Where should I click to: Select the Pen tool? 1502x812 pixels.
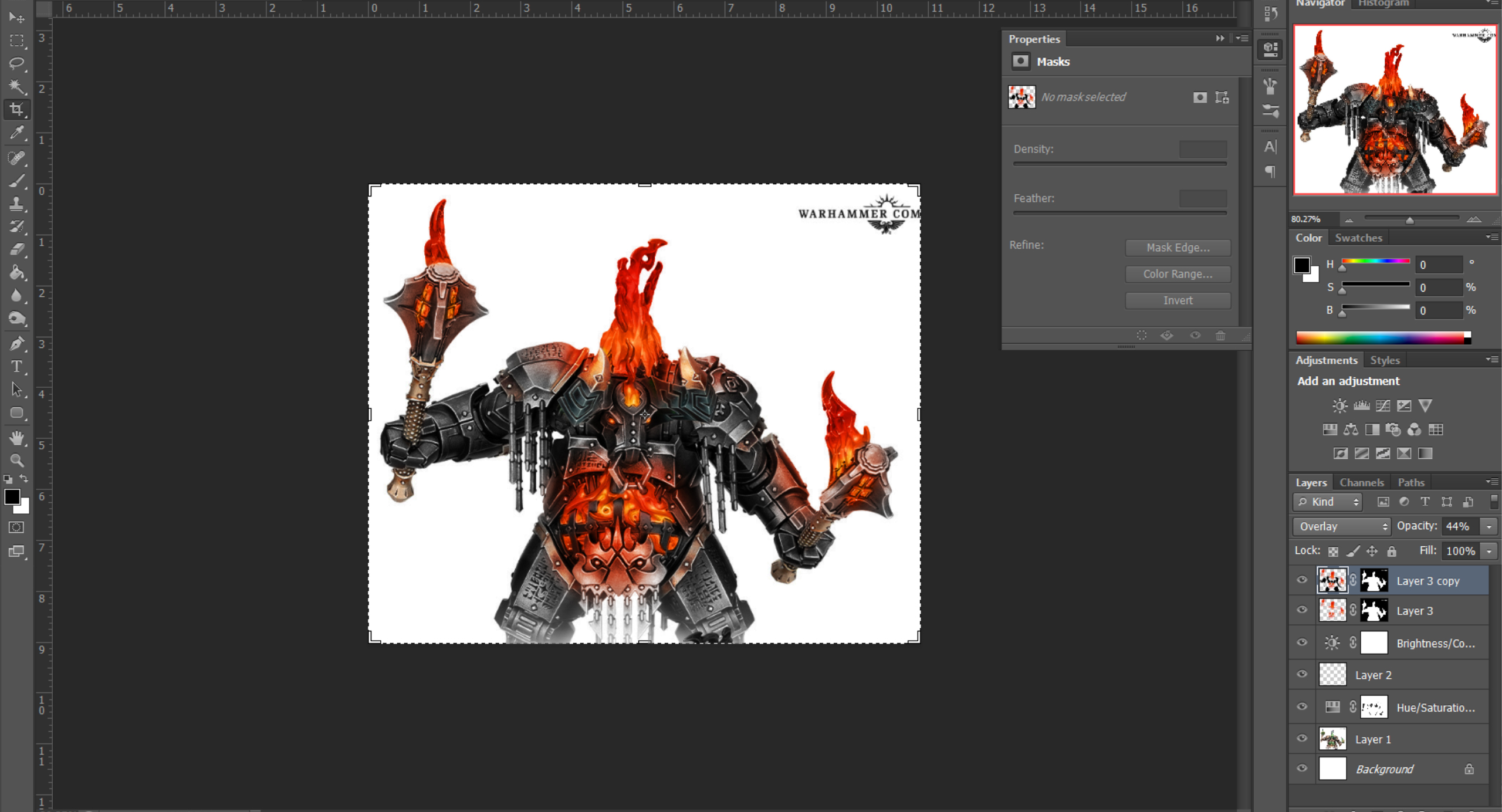click(x=16, y=343)
